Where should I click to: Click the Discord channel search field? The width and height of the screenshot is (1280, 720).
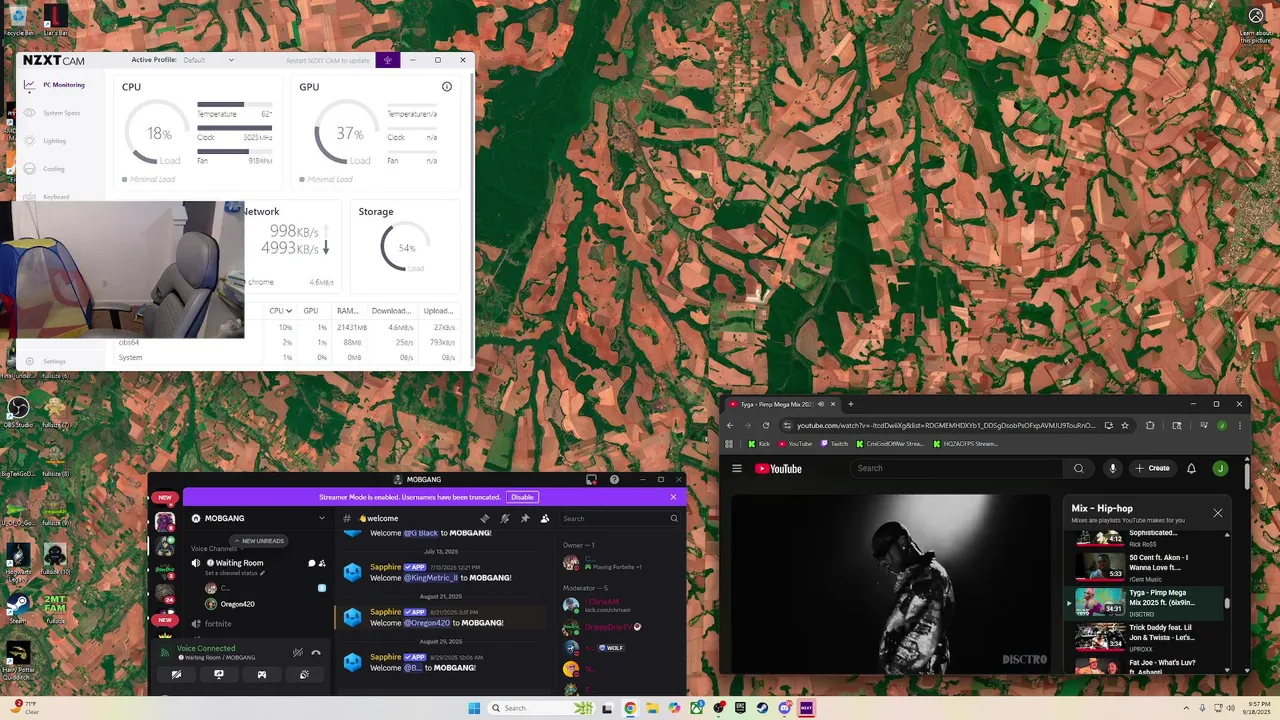click(620, 519)
